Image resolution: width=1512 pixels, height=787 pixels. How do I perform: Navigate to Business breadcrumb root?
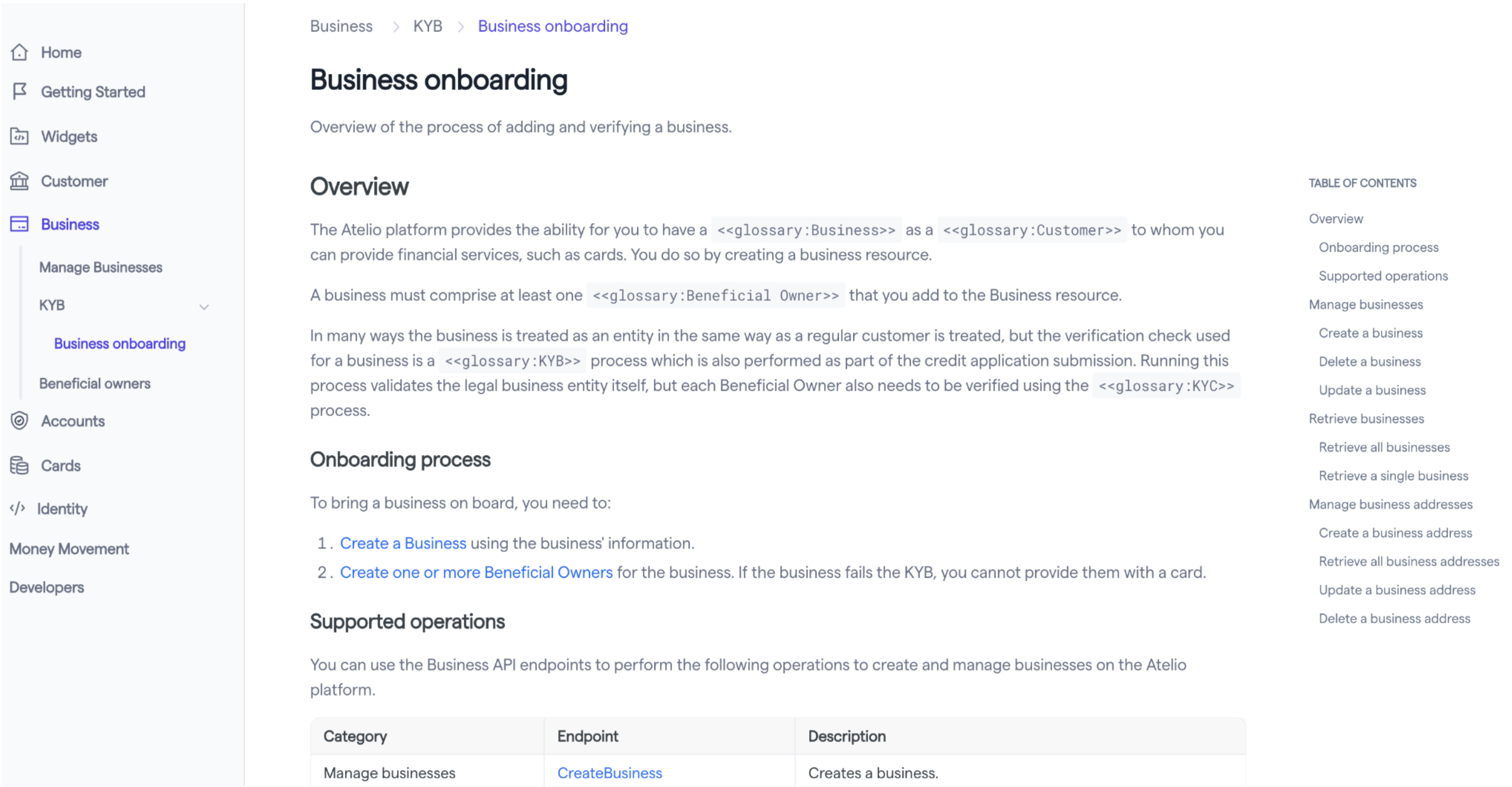pyautogui.click(x=341, y=26)
